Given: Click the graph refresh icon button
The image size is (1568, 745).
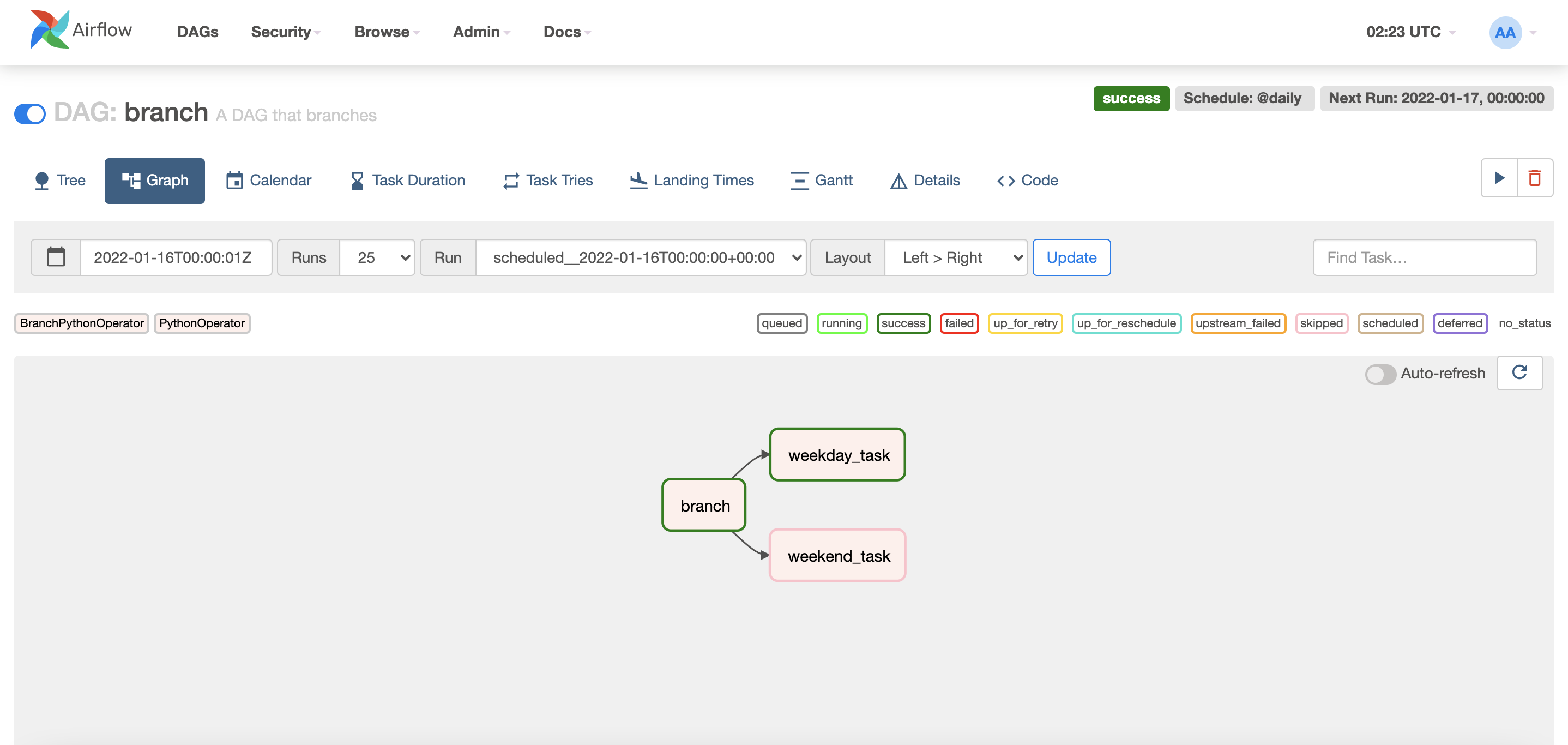Looking at the screenshot, I should pyautogui.click(x=1519, y=372).
